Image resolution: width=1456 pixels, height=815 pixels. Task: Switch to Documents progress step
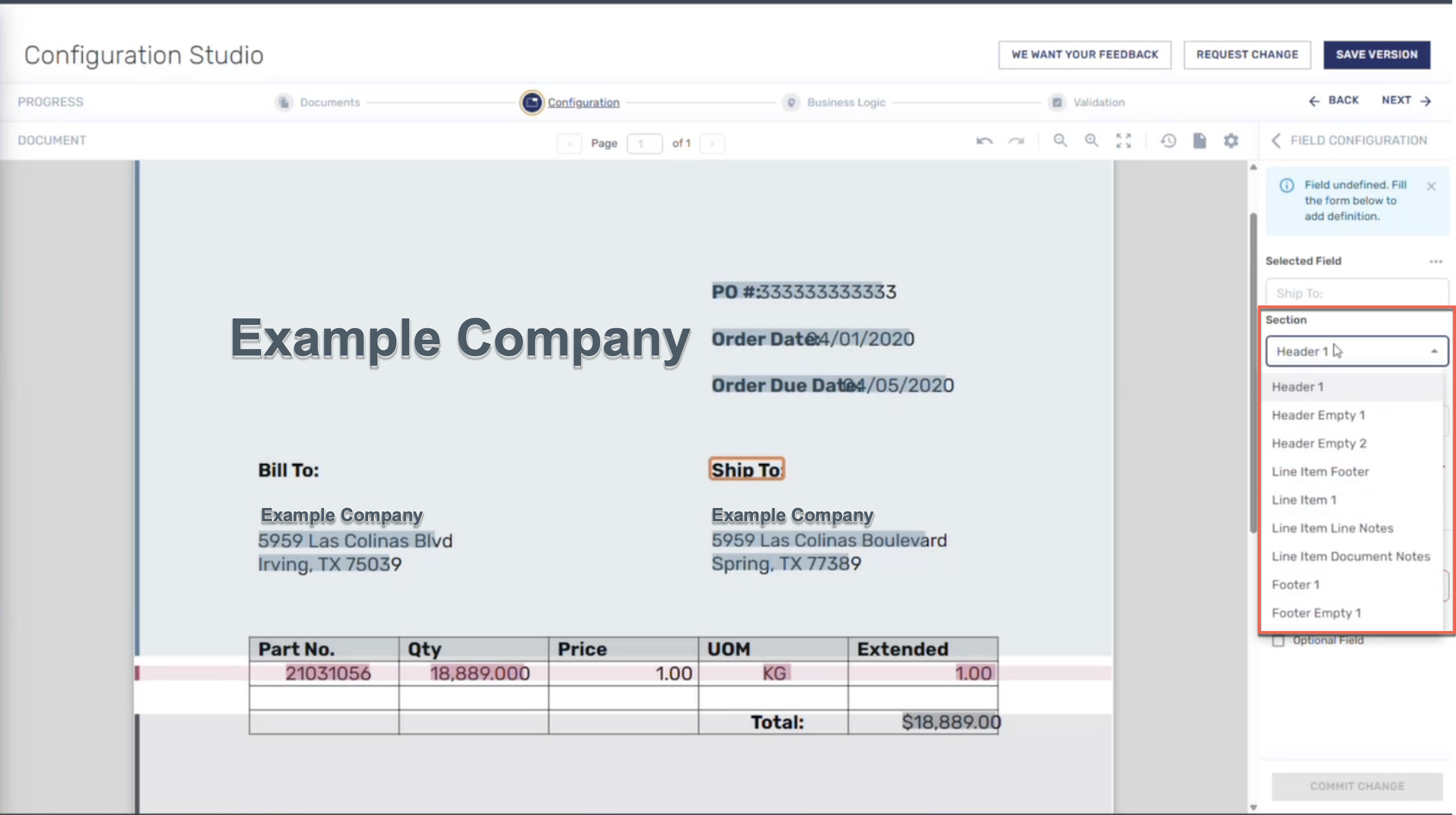pyautogui.click(x=329, y=102)
